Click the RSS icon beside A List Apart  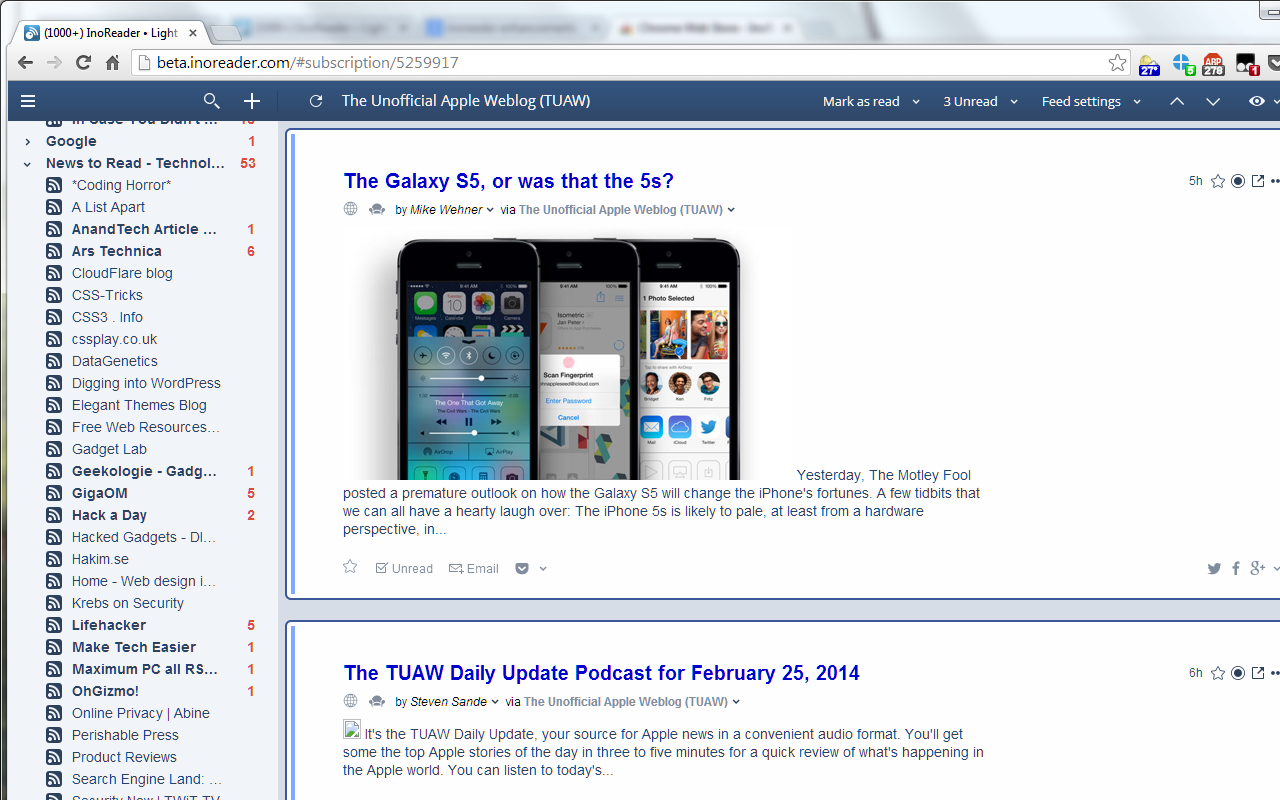click(x=54, y=207)
